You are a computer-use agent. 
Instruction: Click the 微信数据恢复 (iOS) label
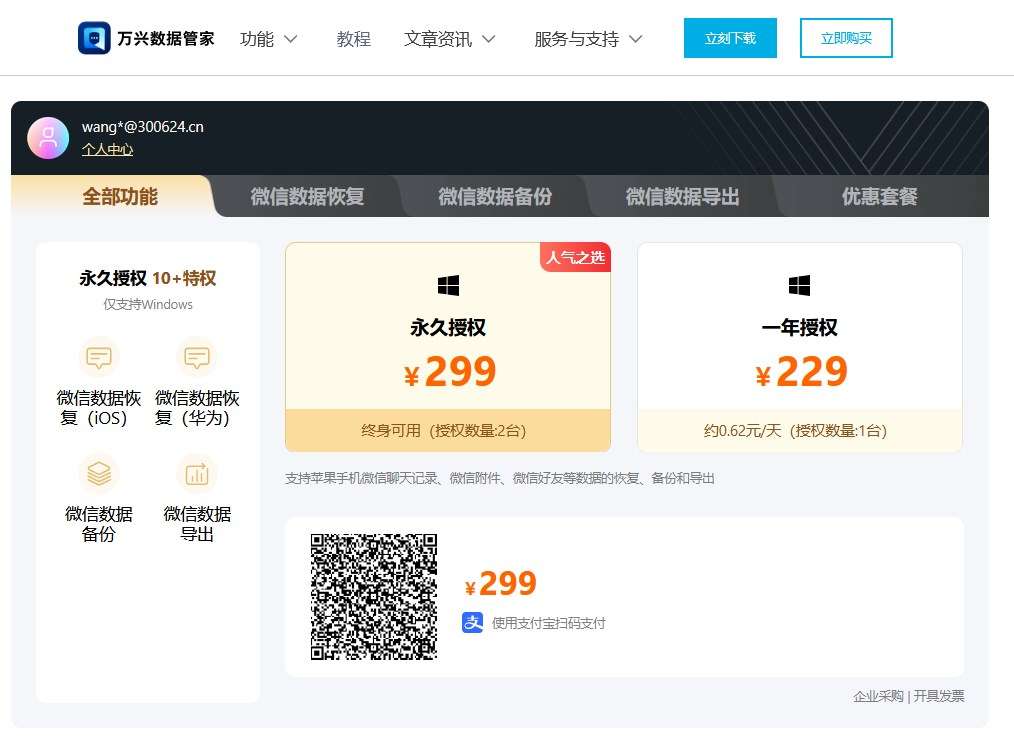[x=98, y=408]
